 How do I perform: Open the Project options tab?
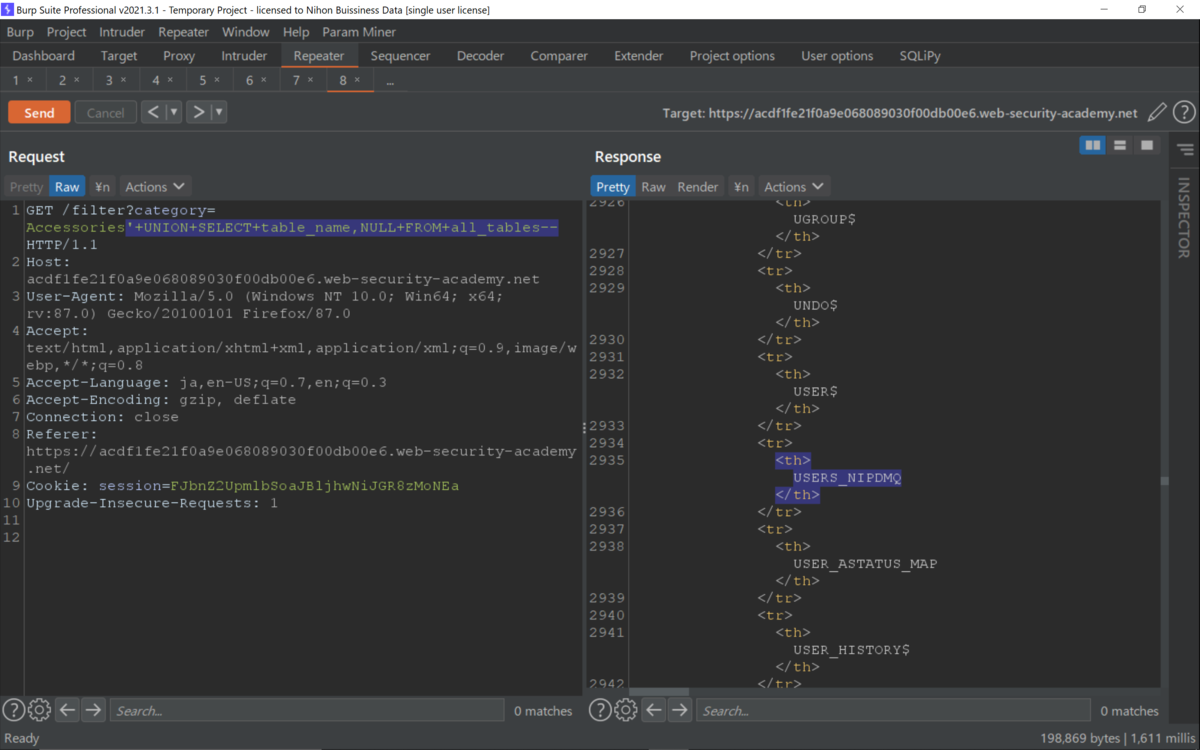pos(732,56)
